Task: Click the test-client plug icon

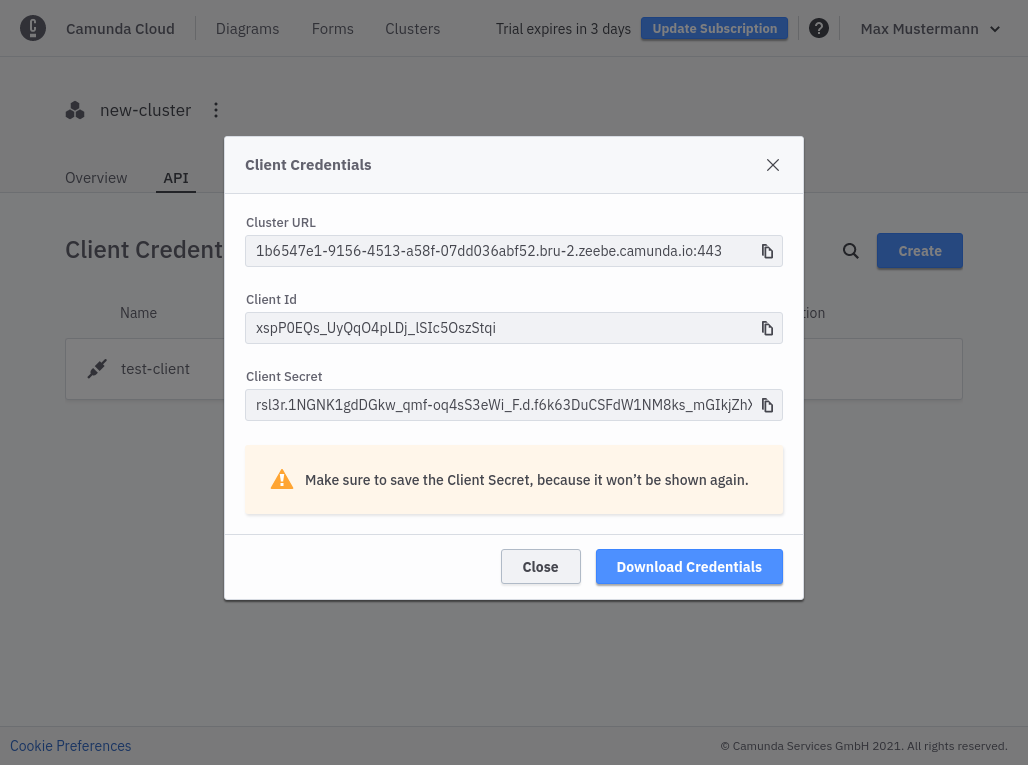Action: [96, 369]
